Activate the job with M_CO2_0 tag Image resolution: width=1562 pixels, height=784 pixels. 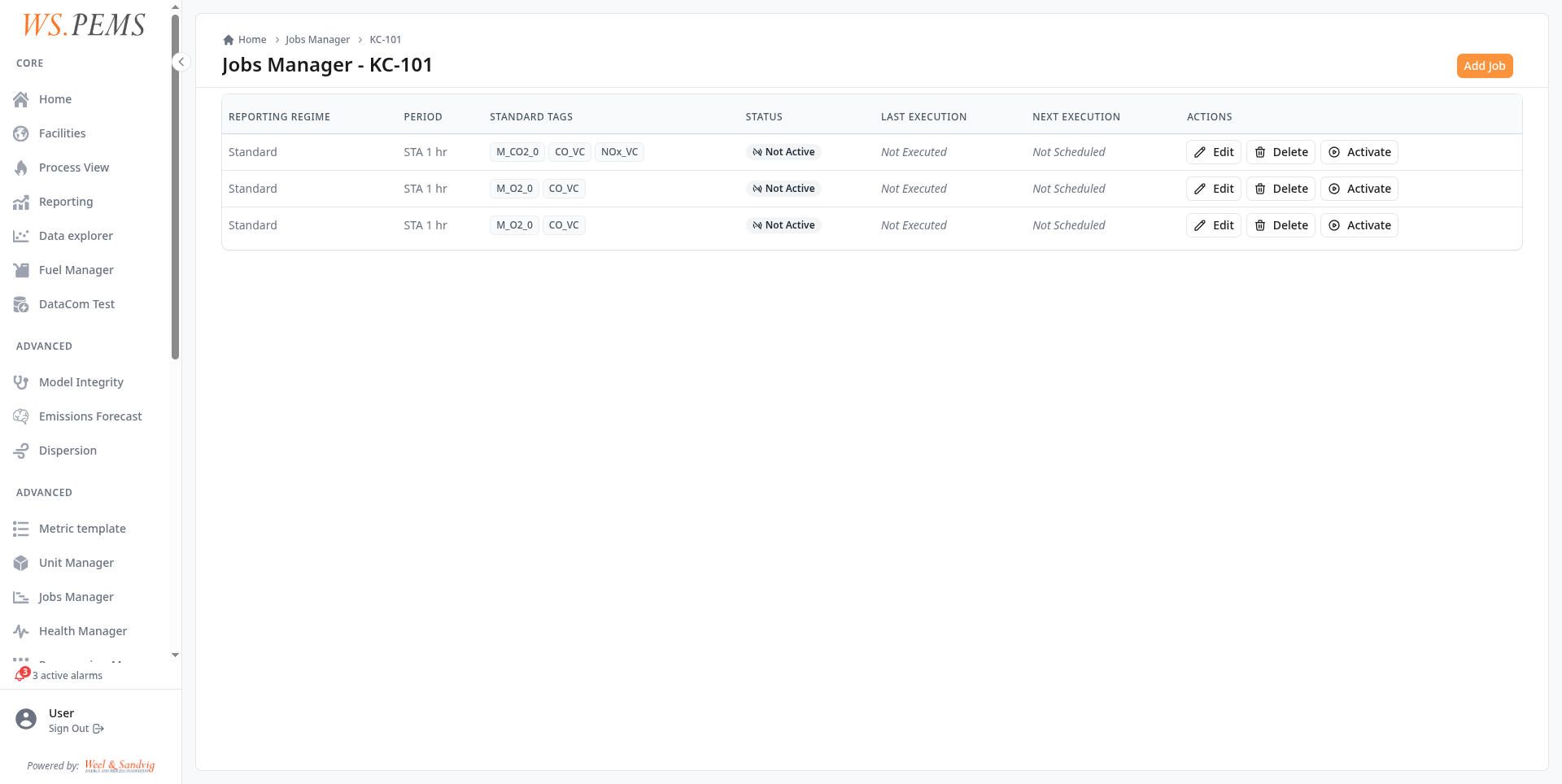1359,152
